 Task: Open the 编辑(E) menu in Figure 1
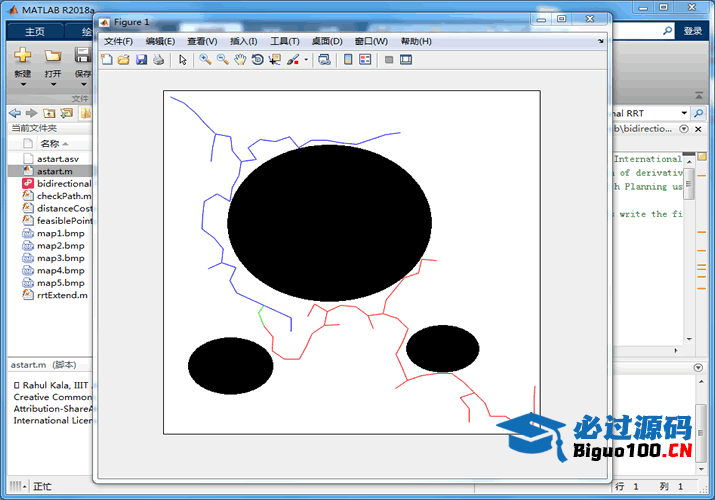pyautogui.click(x=160, y=41)
